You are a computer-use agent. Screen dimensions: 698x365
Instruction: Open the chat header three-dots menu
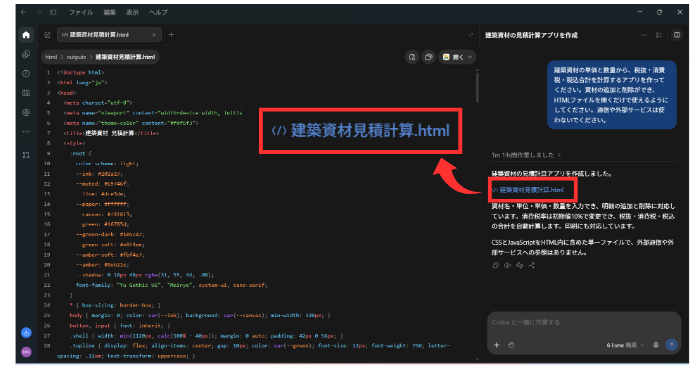(644, 35)
